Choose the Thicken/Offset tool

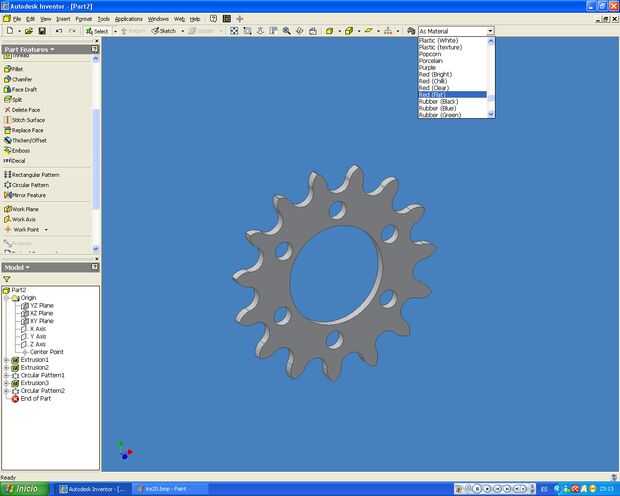click(x=25, y=140)
